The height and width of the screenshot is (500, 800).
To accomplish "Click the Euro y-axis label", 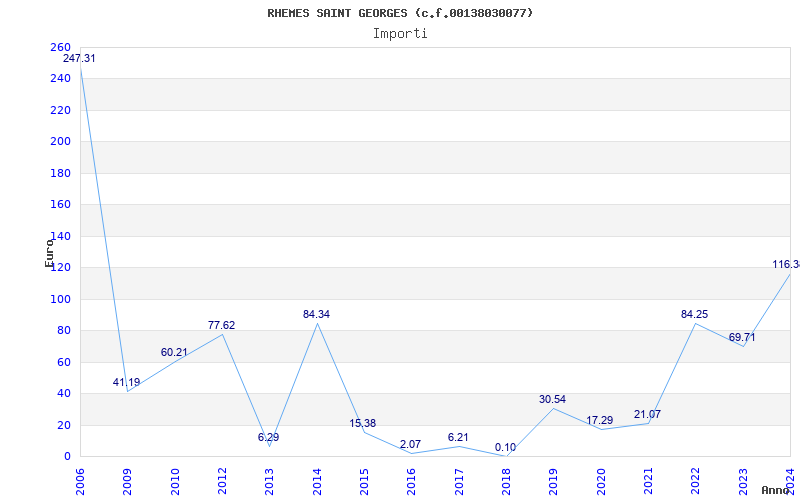I will coord(49,252).
